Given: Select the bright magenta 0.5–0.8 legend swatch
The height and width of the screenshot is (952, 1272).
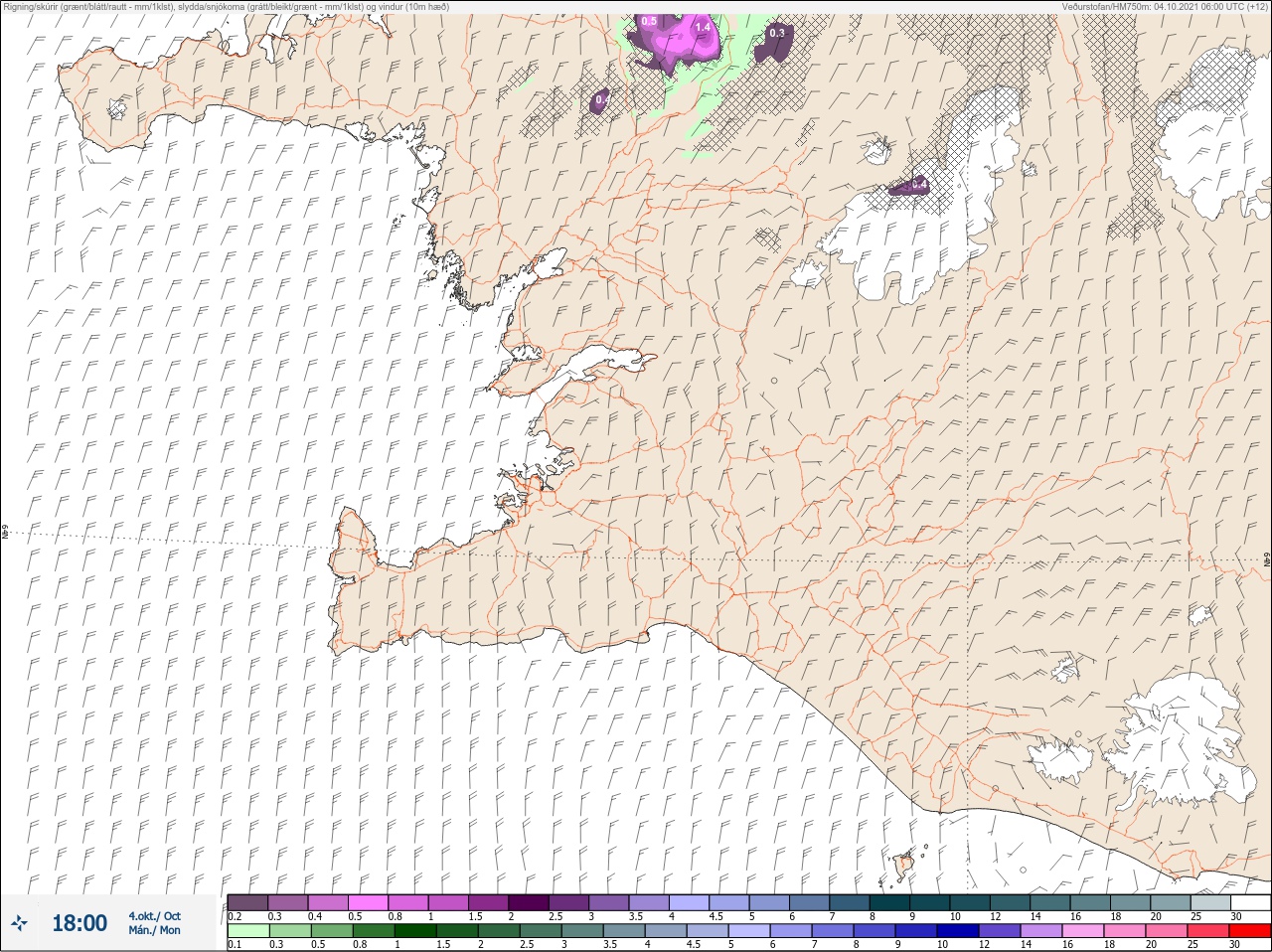Looking at the screenshot, I should 369,902.
